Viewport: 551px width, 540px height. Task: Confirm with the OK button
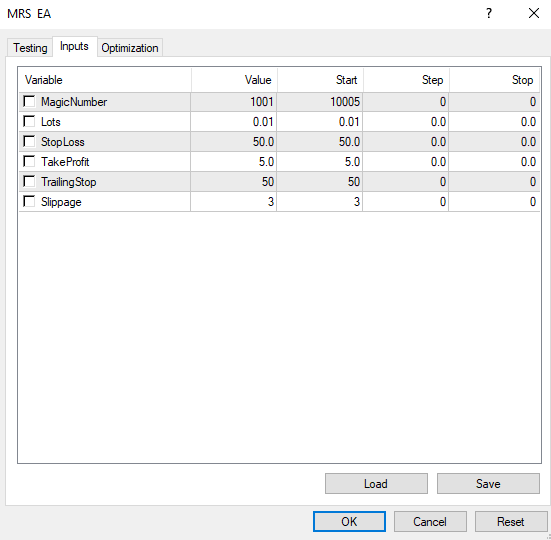click(x=349, y=521)
